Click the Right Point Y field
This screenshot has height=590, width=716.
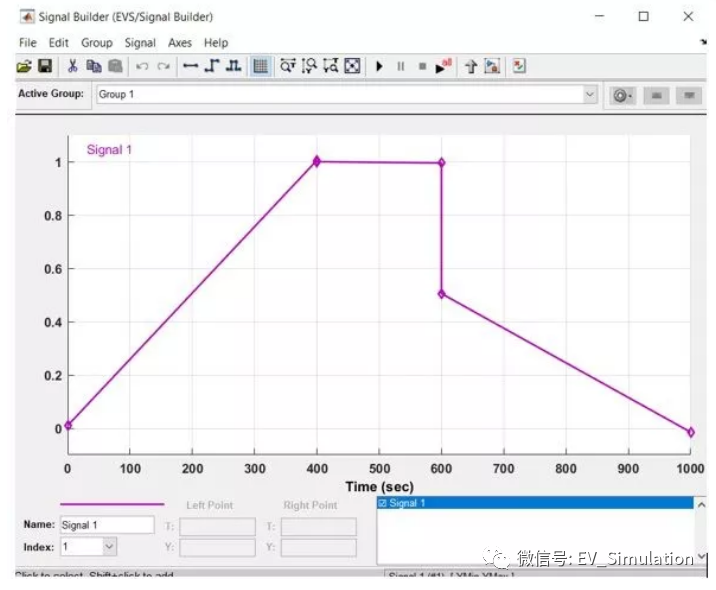coord(319,548)
